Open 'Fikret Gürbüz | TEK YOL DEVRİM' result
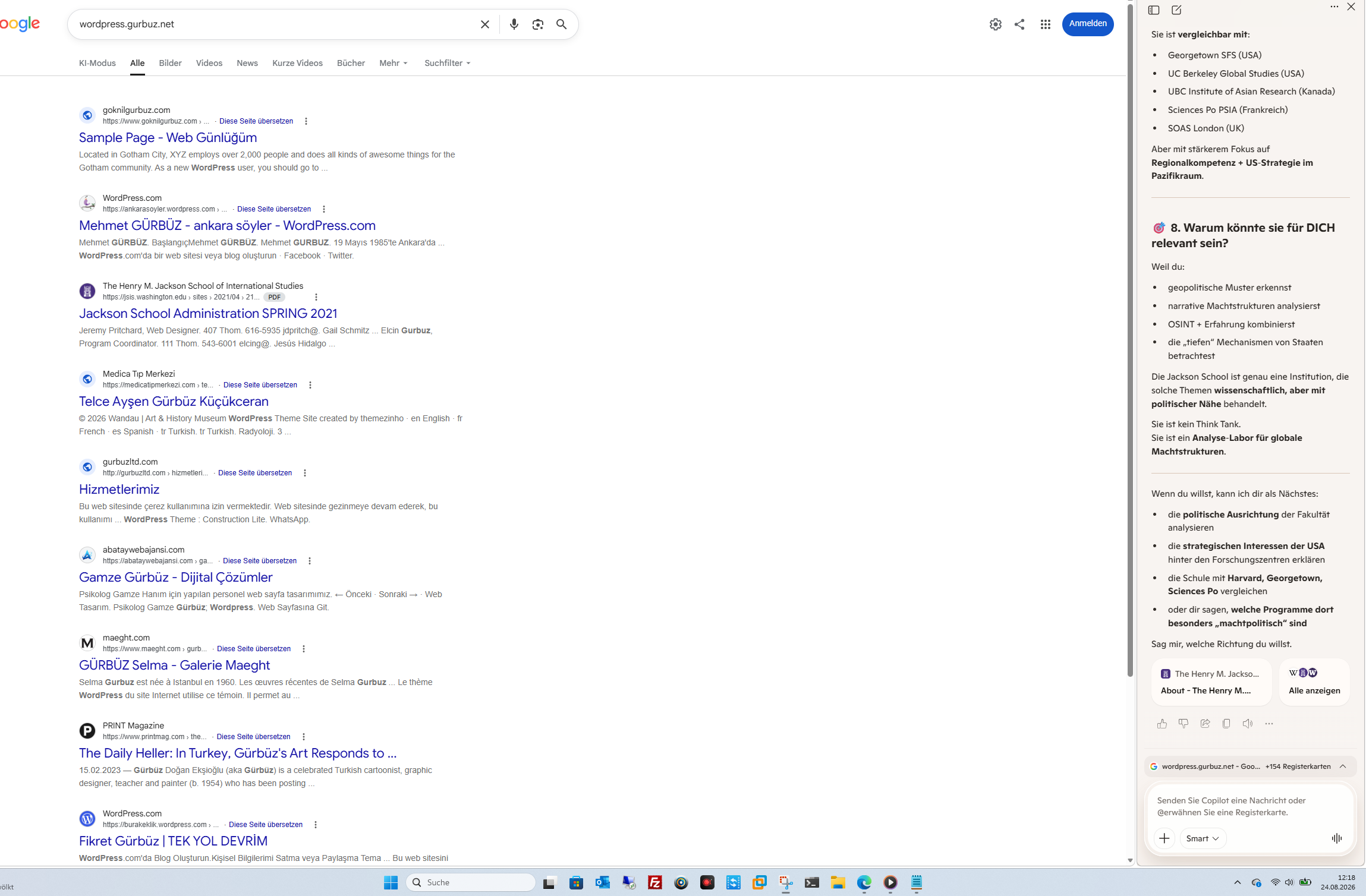 [174, 841]
